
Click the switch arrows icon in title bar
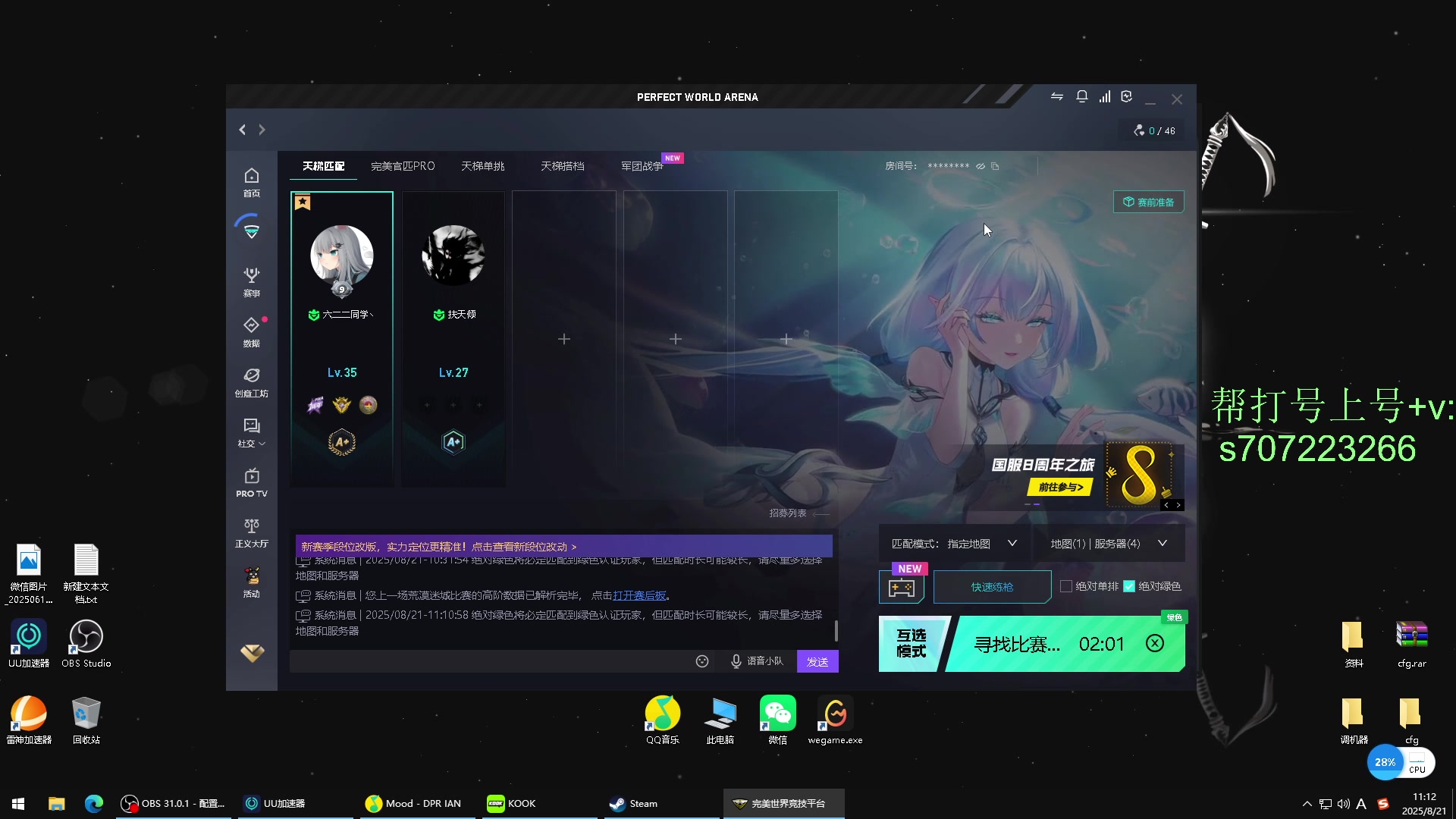(x=1056, y=97)
